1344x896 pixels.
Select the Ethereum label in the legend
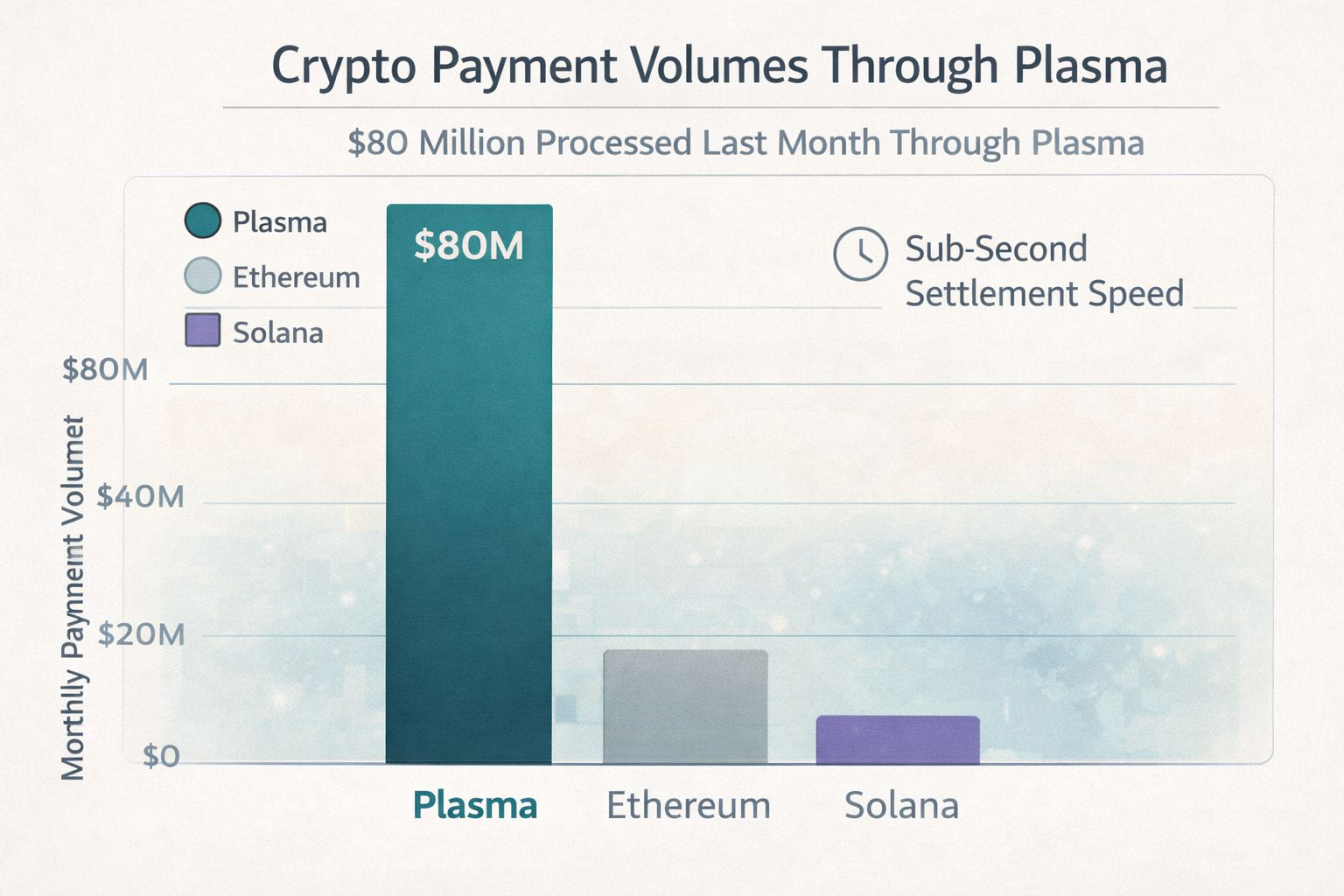tap(296, 277)
